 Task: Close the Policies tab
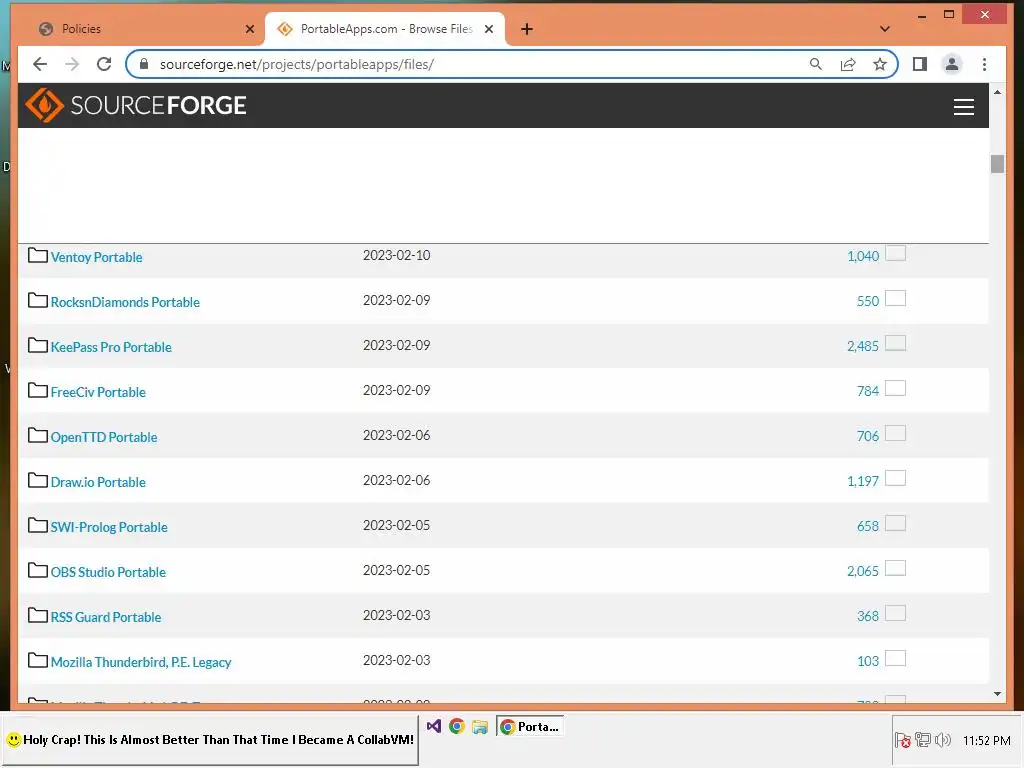tap(249, 29)
